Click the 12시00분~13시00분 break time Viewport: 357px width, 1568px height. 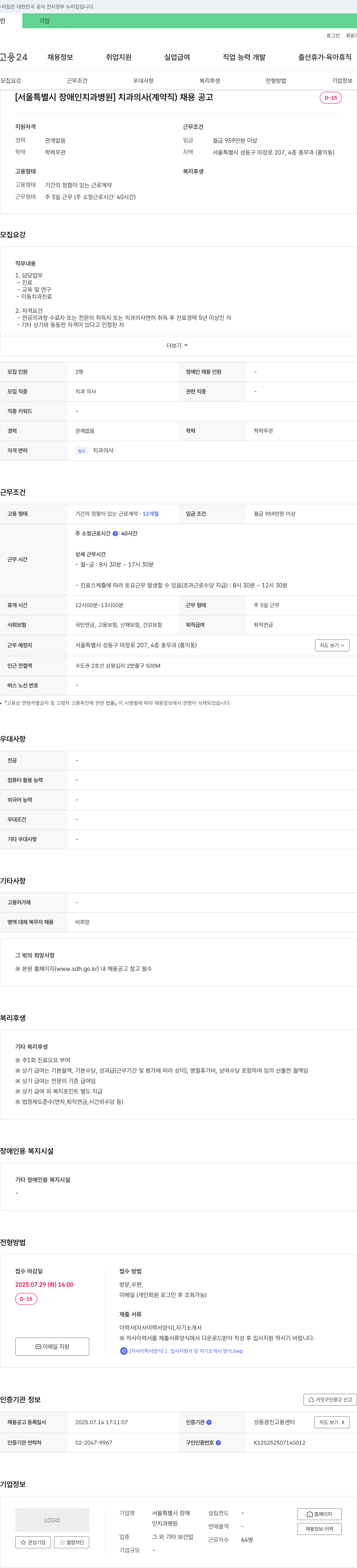tap(99, 605)
